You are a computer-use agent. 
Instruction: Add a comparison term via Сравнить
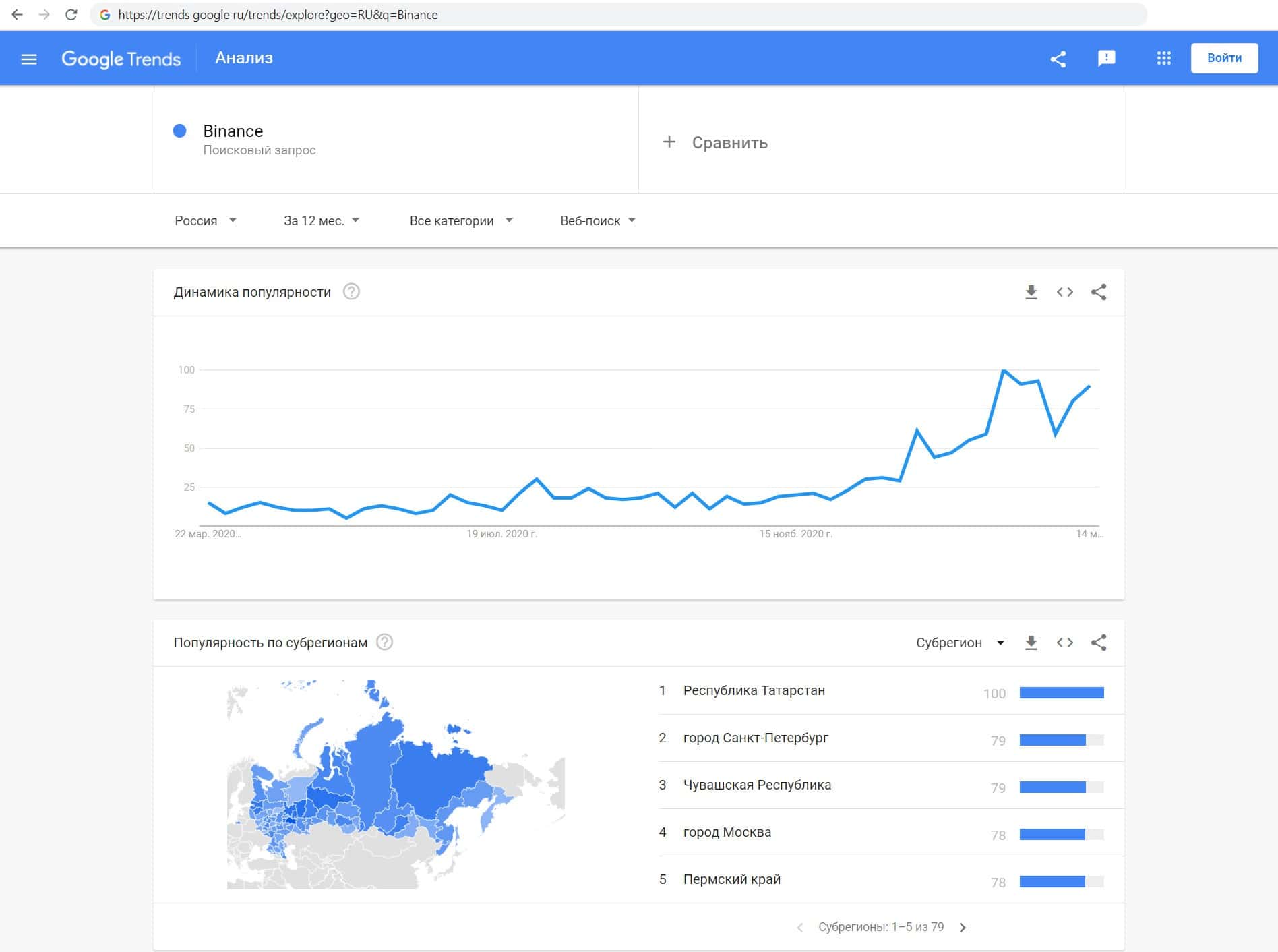click(x=716, y=142)
